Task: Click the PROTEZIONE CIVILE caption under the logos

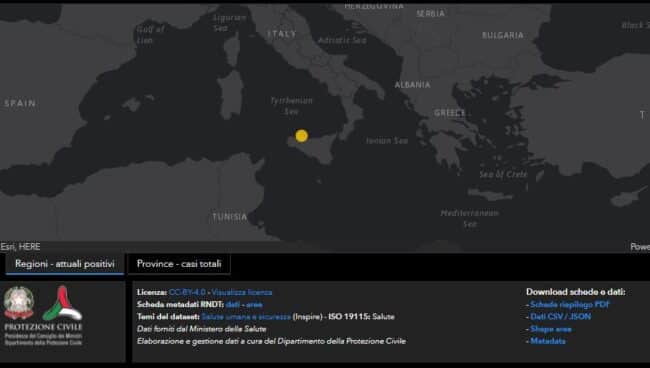Action: pos(44,327)
